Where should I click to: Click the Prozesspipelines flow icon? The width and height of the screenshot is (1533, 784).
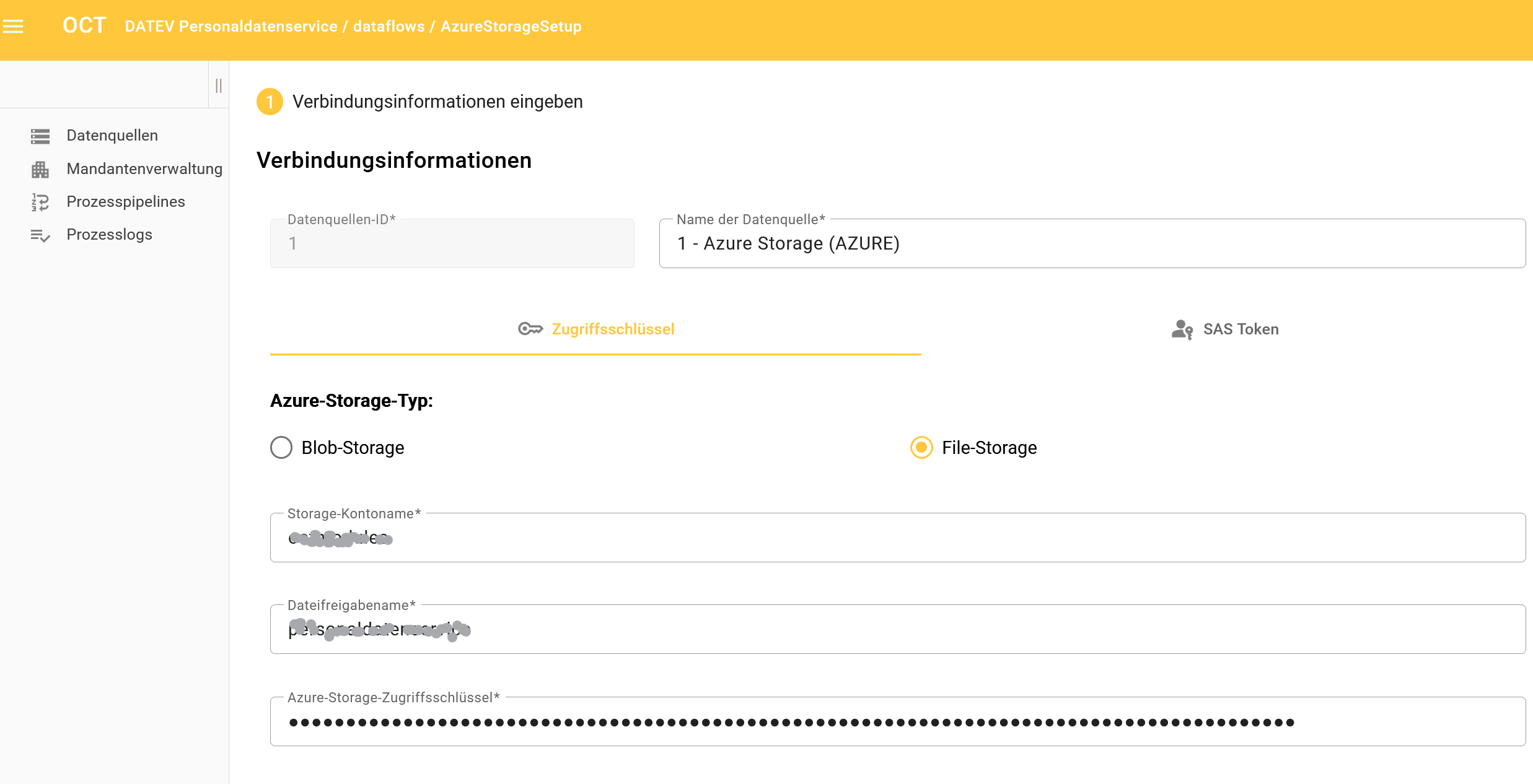40,202
